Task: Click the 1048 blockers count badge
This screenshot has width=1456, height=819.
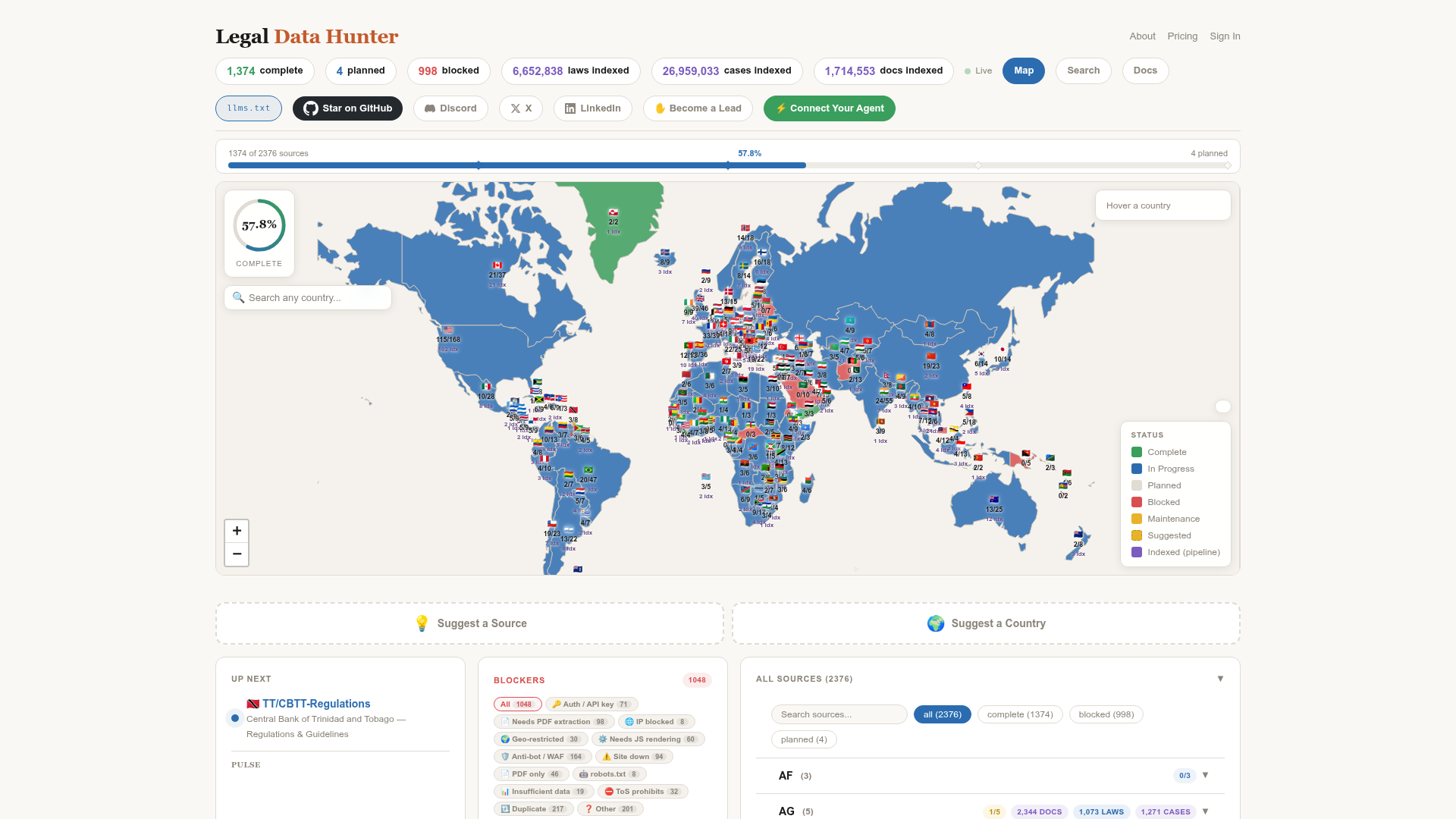Action: [x=697, y=680]
